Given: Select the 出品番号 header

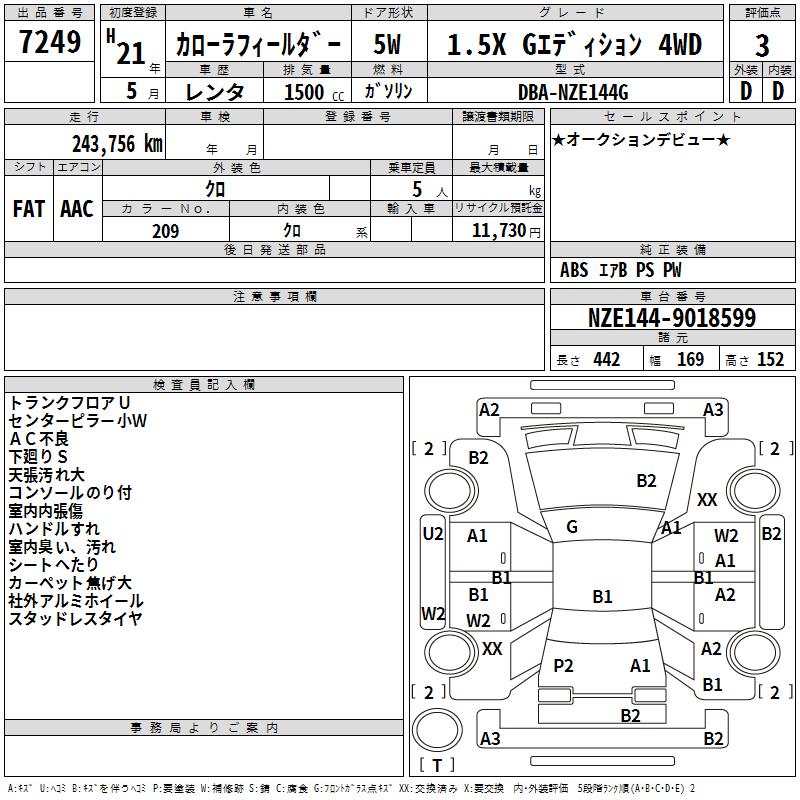Looking at the screenshot, I should 49,13.
